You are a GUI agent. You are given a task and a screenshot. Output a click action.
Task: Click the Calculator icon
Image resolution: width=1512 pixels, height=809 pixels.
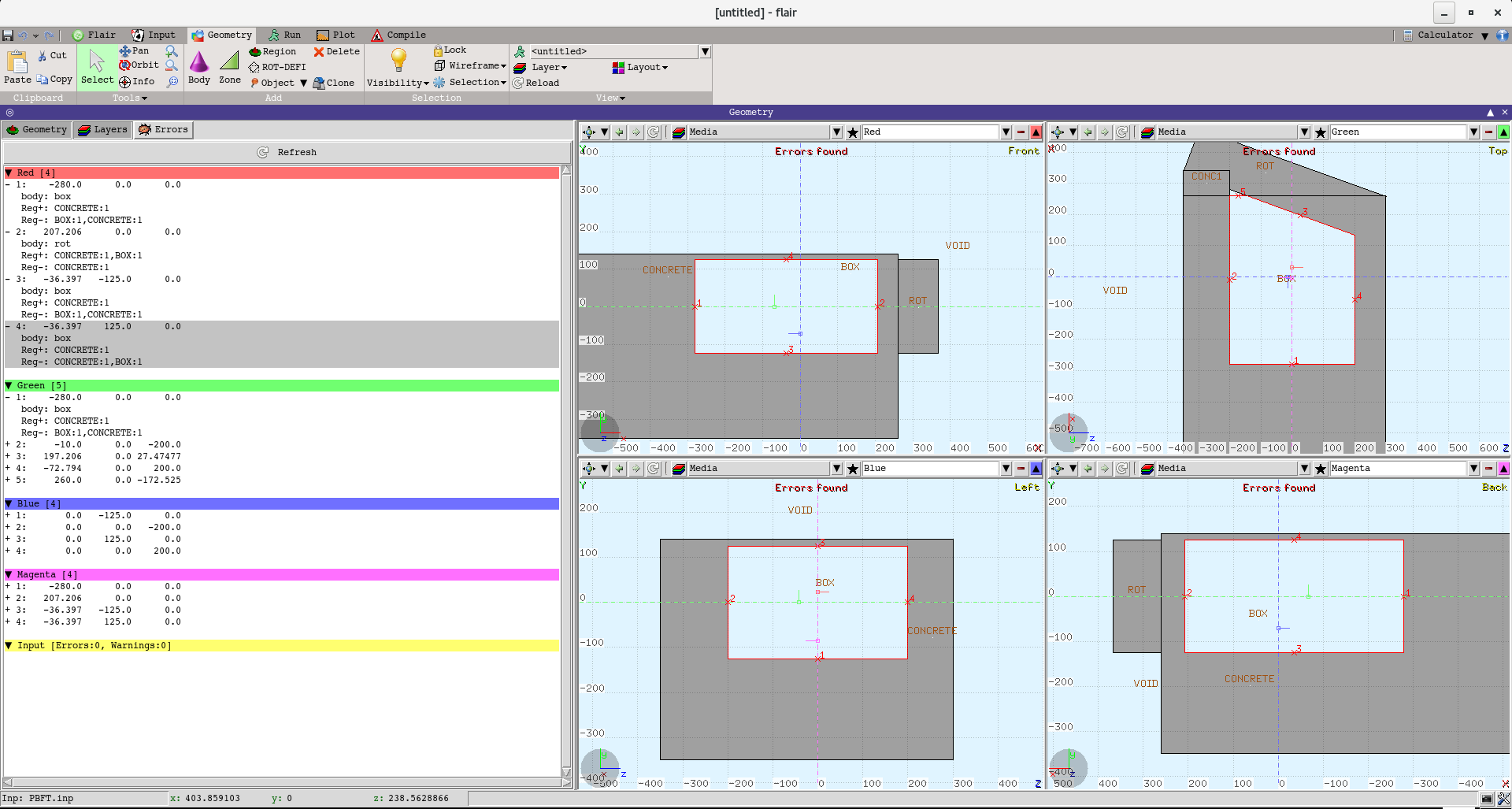click(1408, 35)
